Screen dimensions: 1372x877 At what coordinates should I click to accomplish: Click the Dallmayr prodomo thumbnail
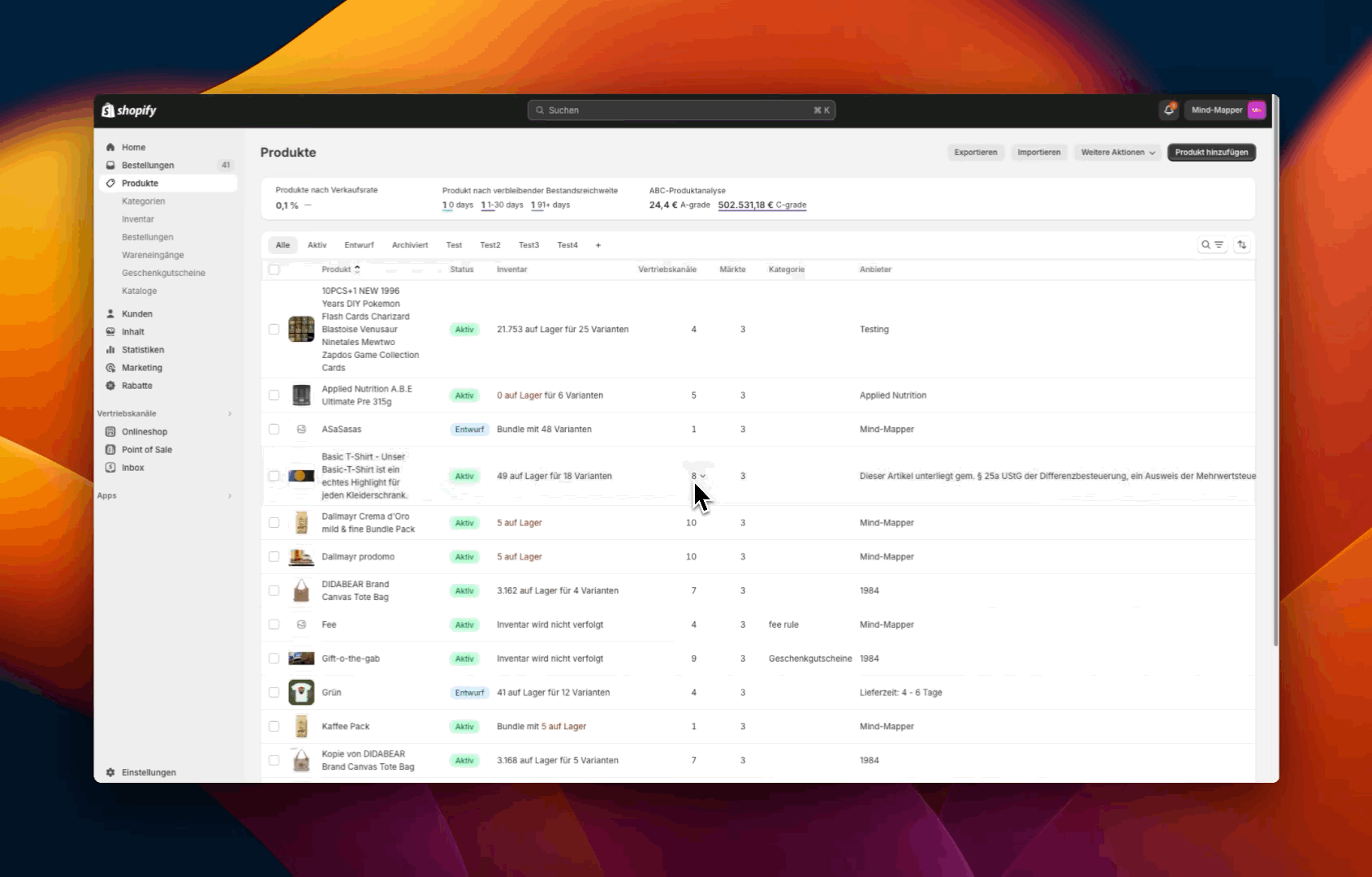[x=301, y=556]
